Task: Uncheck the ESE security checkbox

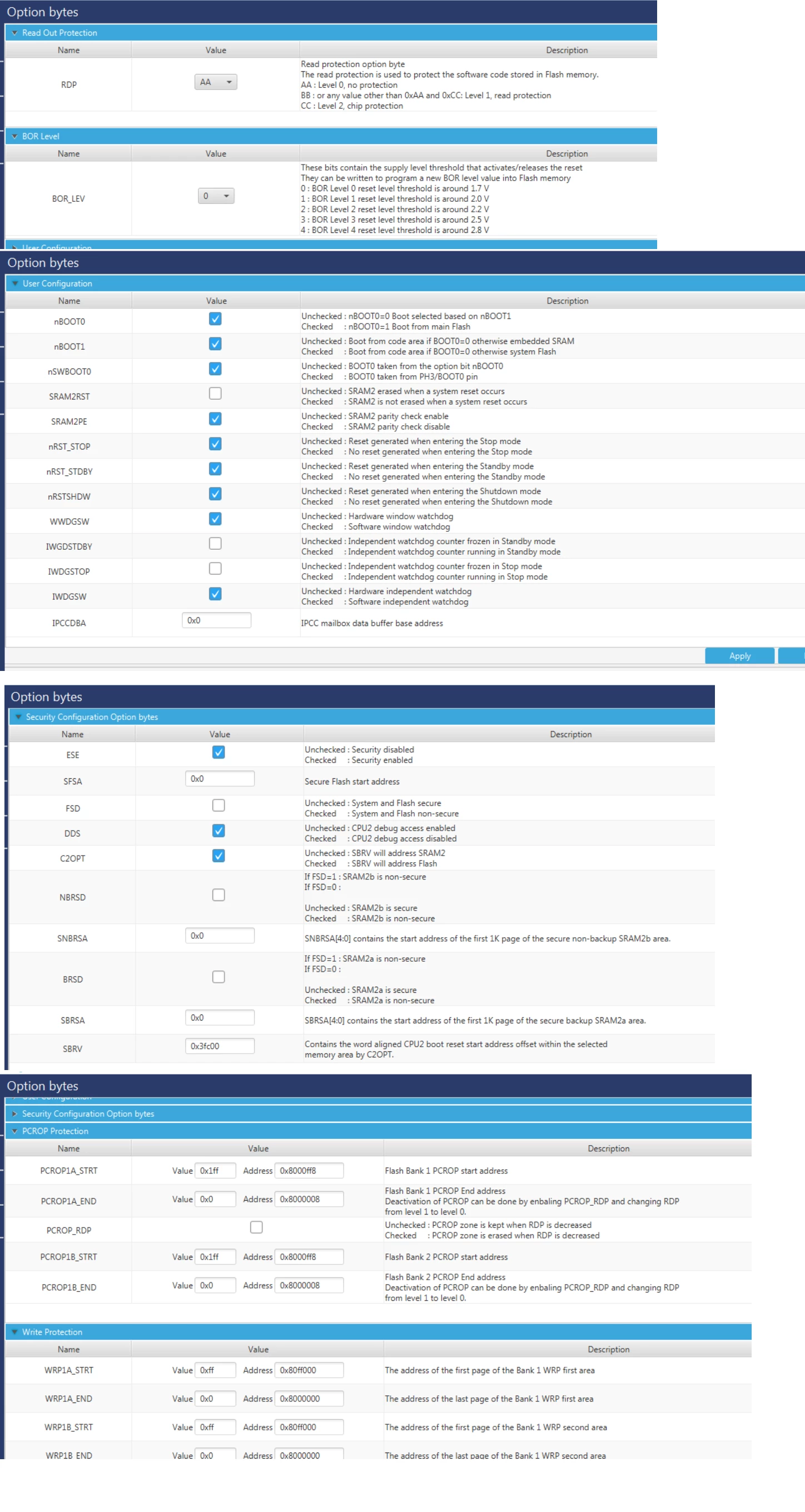Action: click(218, 753)
